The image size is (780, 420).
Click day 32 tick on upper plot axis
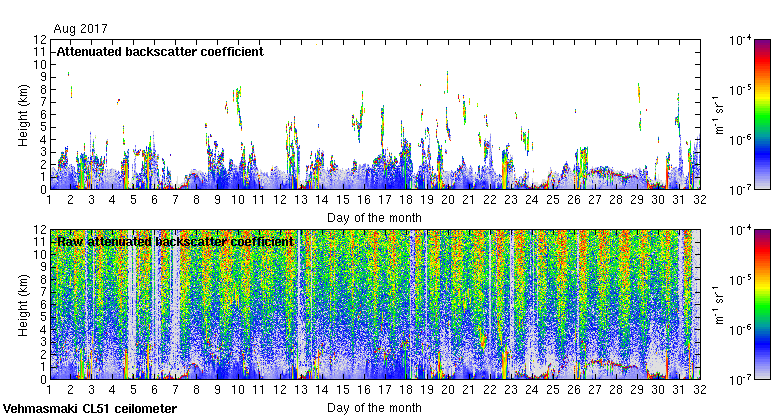tap(700, 200)
